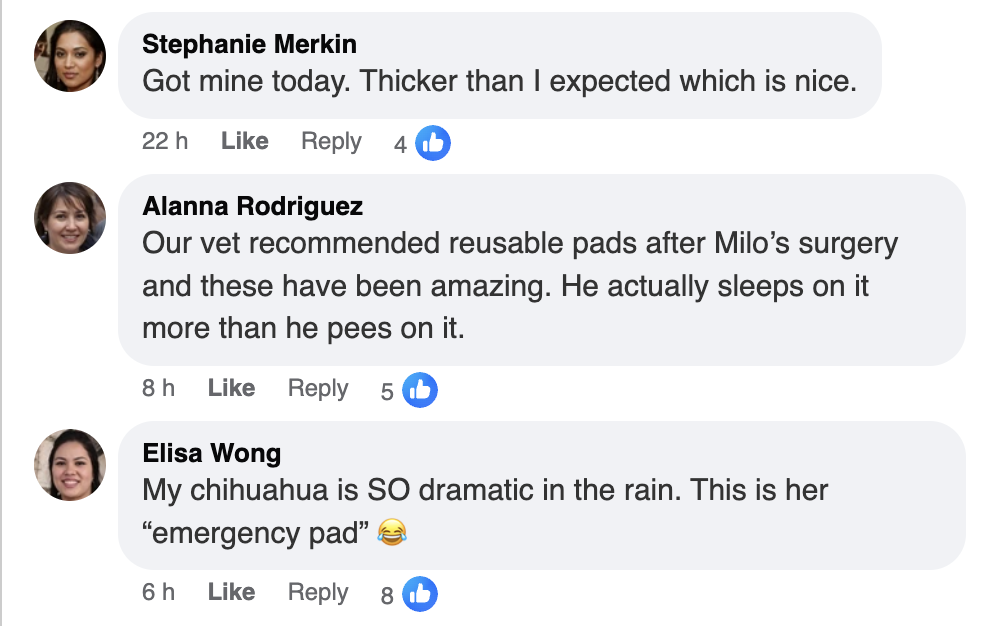Screen dimensions: 998x626
Task: Reply to Alanna Rodriguez's comment
Action: [x=317, y=389]
